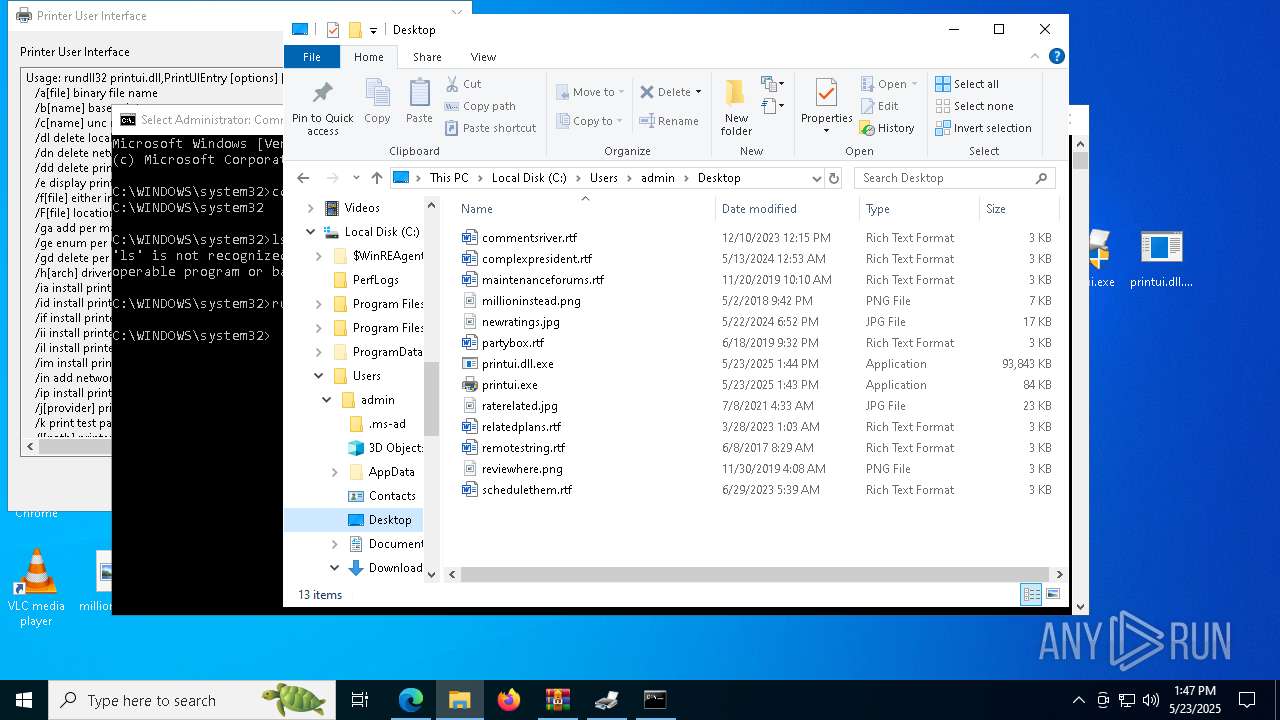Collapse the ribbon chevron
The width and height of the screenshot is (1280, 720).
click(1036, 57)
